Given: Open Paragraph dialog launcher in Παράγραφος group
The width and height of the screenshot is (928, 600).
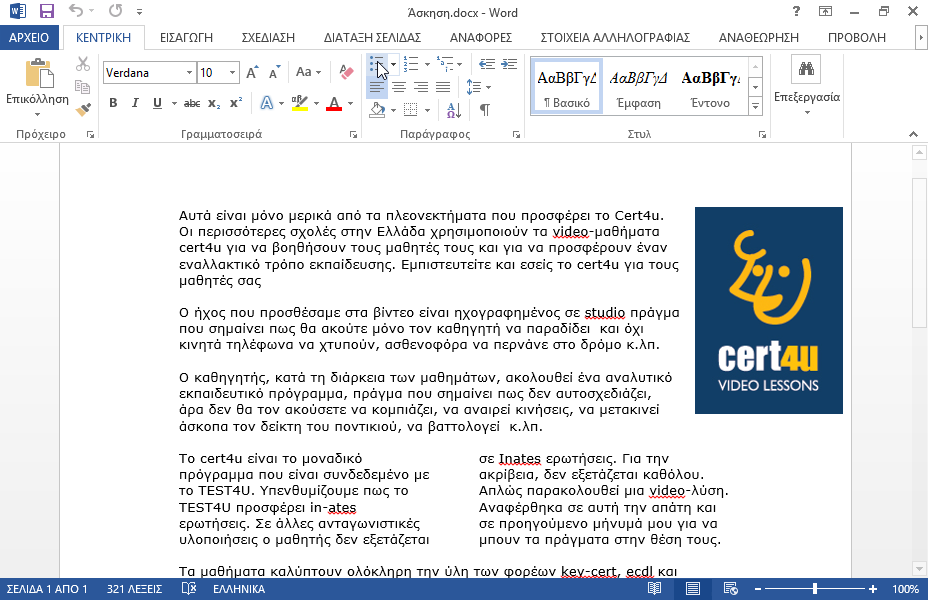Looking at the screenshot, I should pyautogui.click(x=516, y=134).
